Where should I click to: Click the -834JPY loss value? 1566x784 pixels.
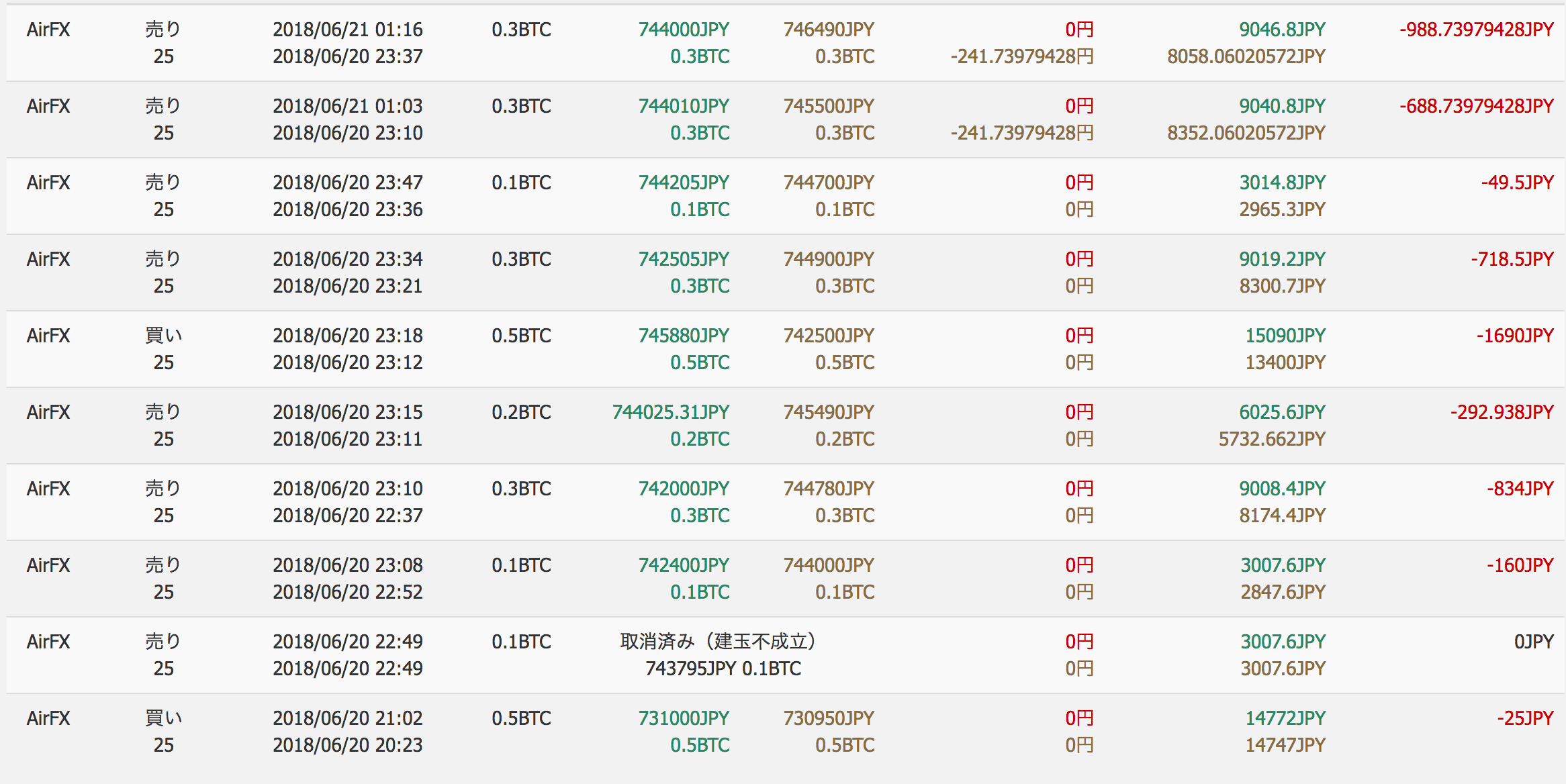(x=1520, y=489)
